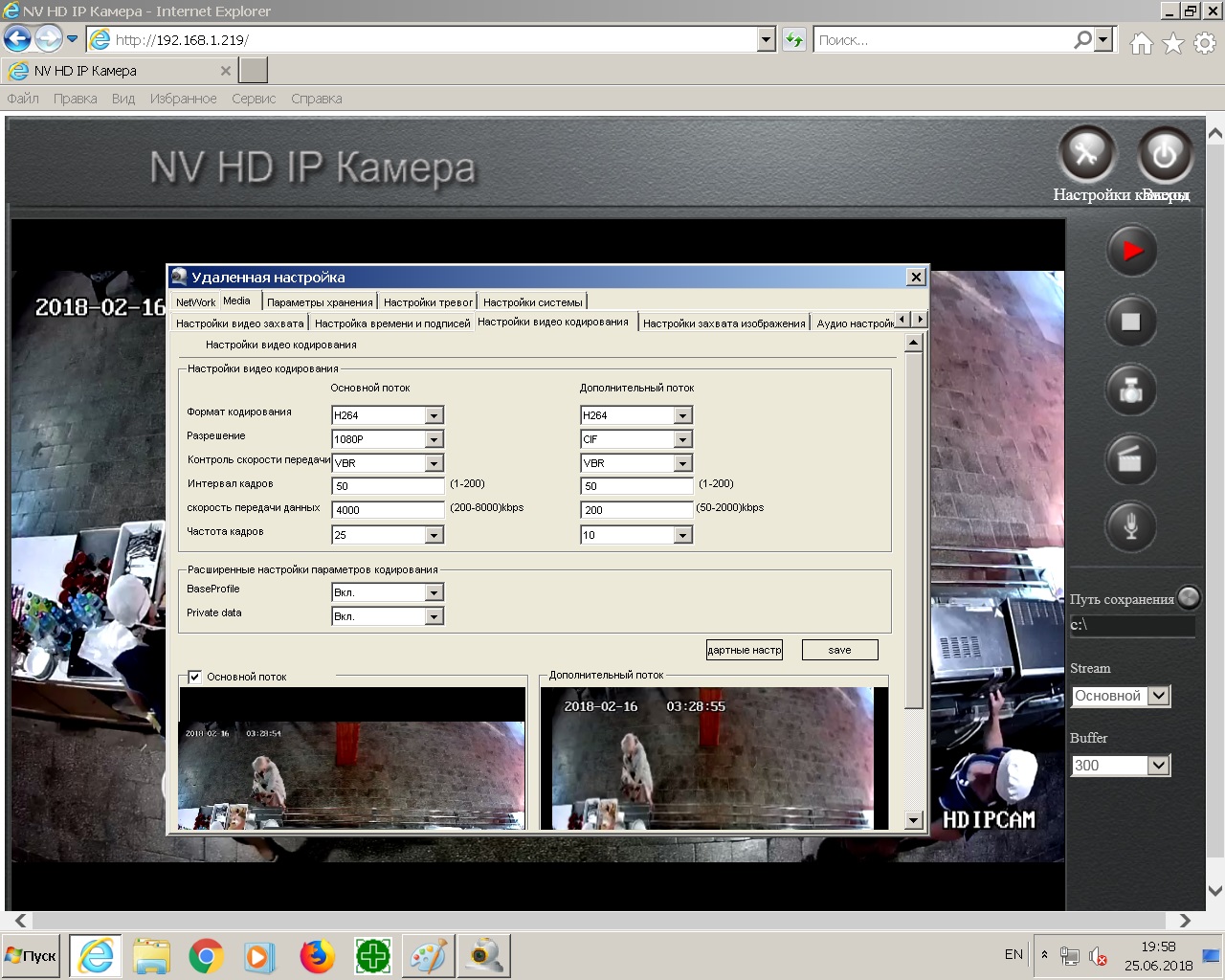Click the dialog's vertical scrollbar down arrow

(913, 820)
